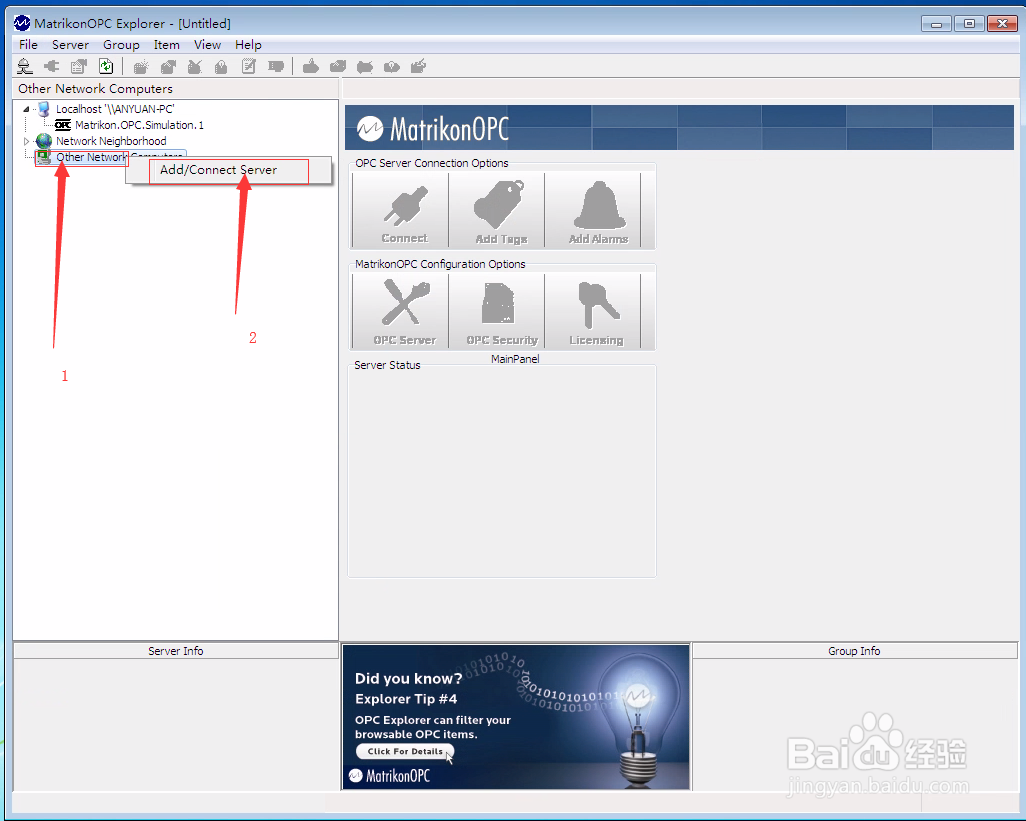Click the Server Status label

(387, 365)
